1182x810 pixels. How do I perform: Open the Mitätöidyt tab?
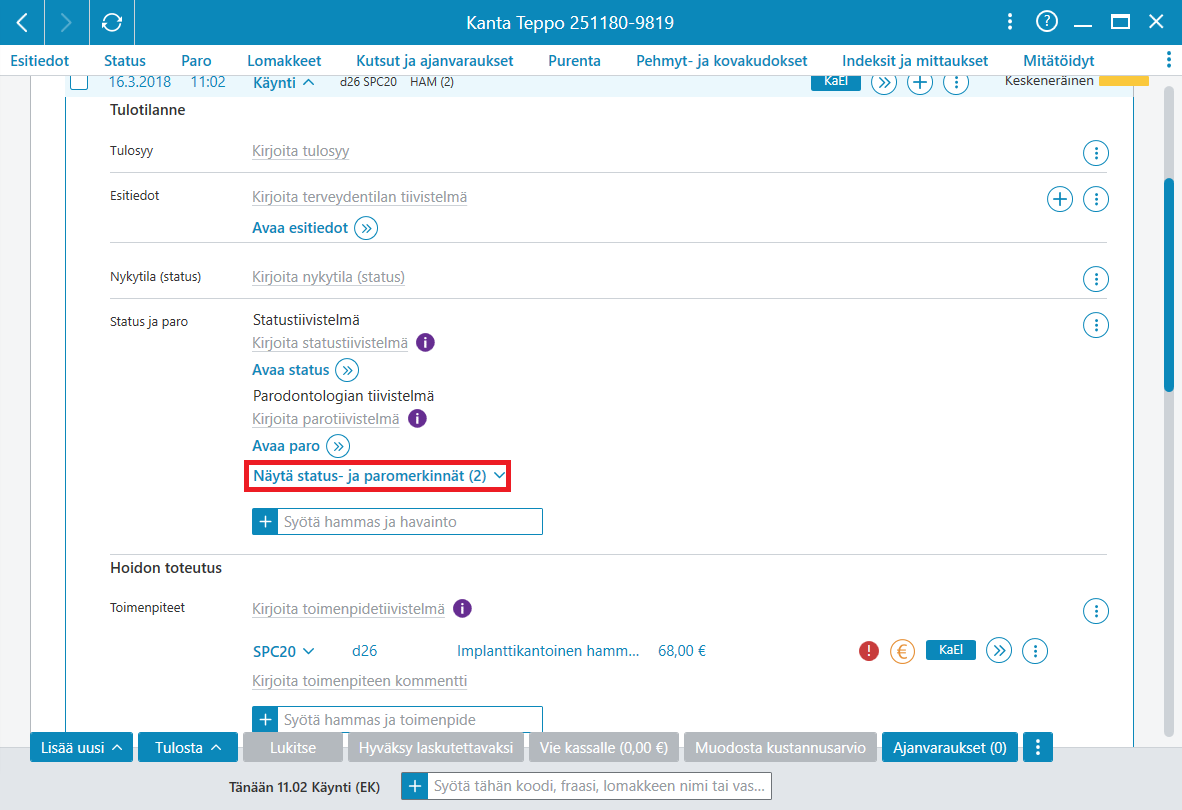pos(1058,60)
